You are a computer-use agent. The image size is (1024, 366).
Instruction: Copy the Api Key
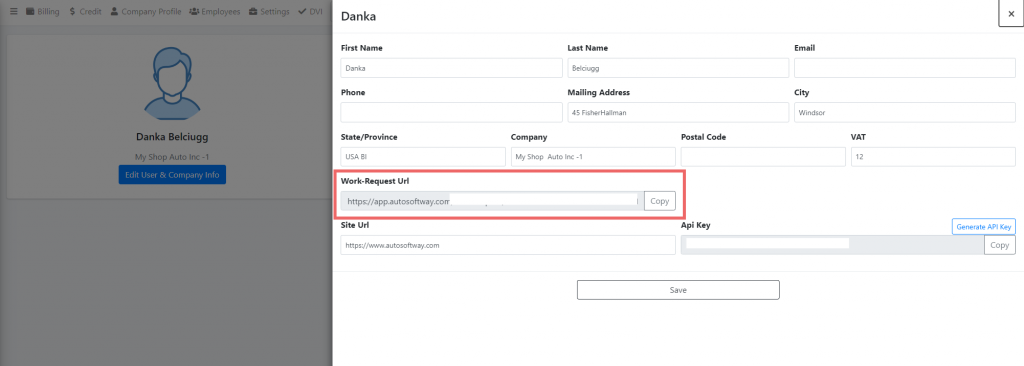pyautogui.click(x=1000, y=245)
